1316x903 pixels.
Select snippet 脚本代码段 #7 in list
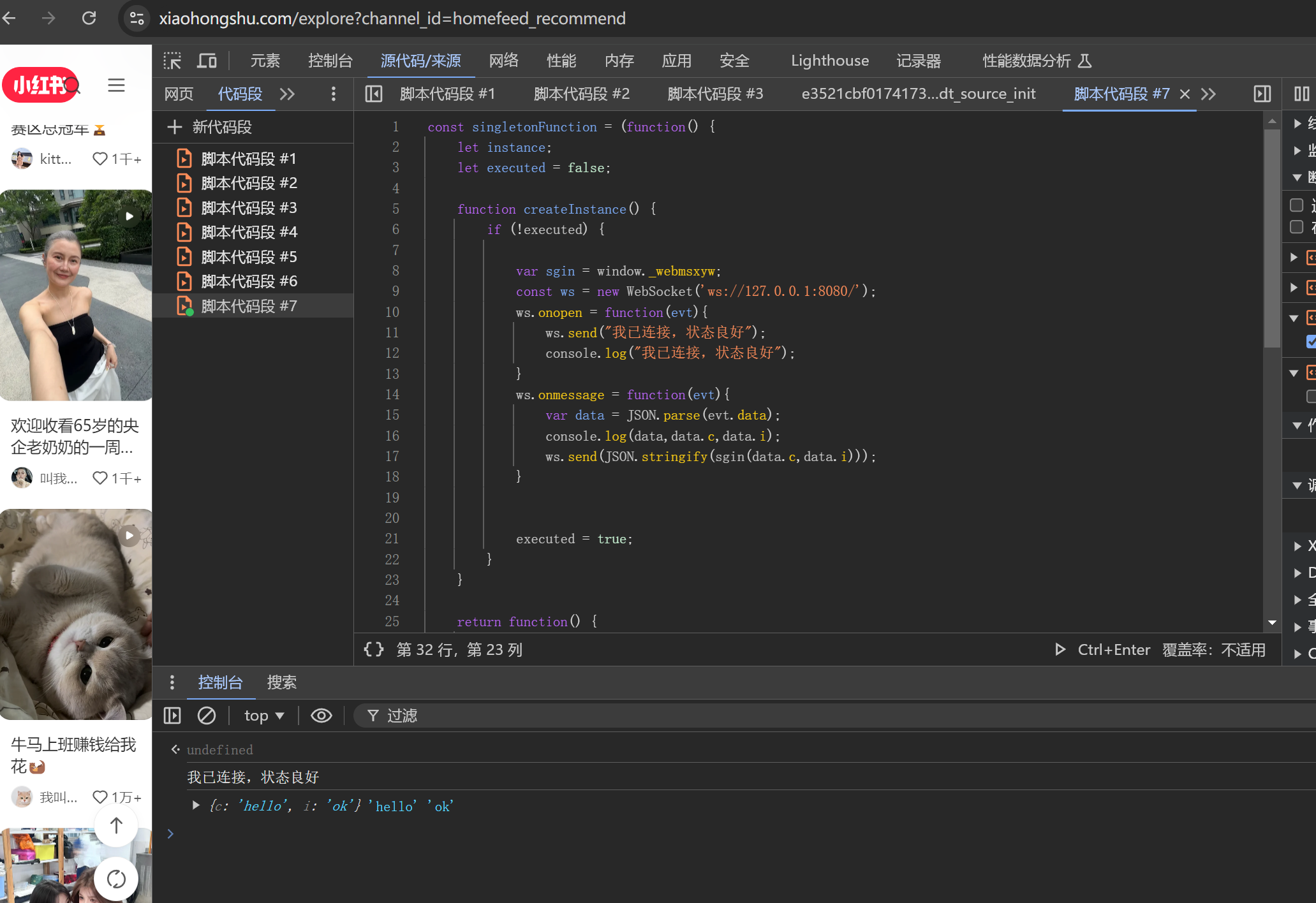point(253,306)
